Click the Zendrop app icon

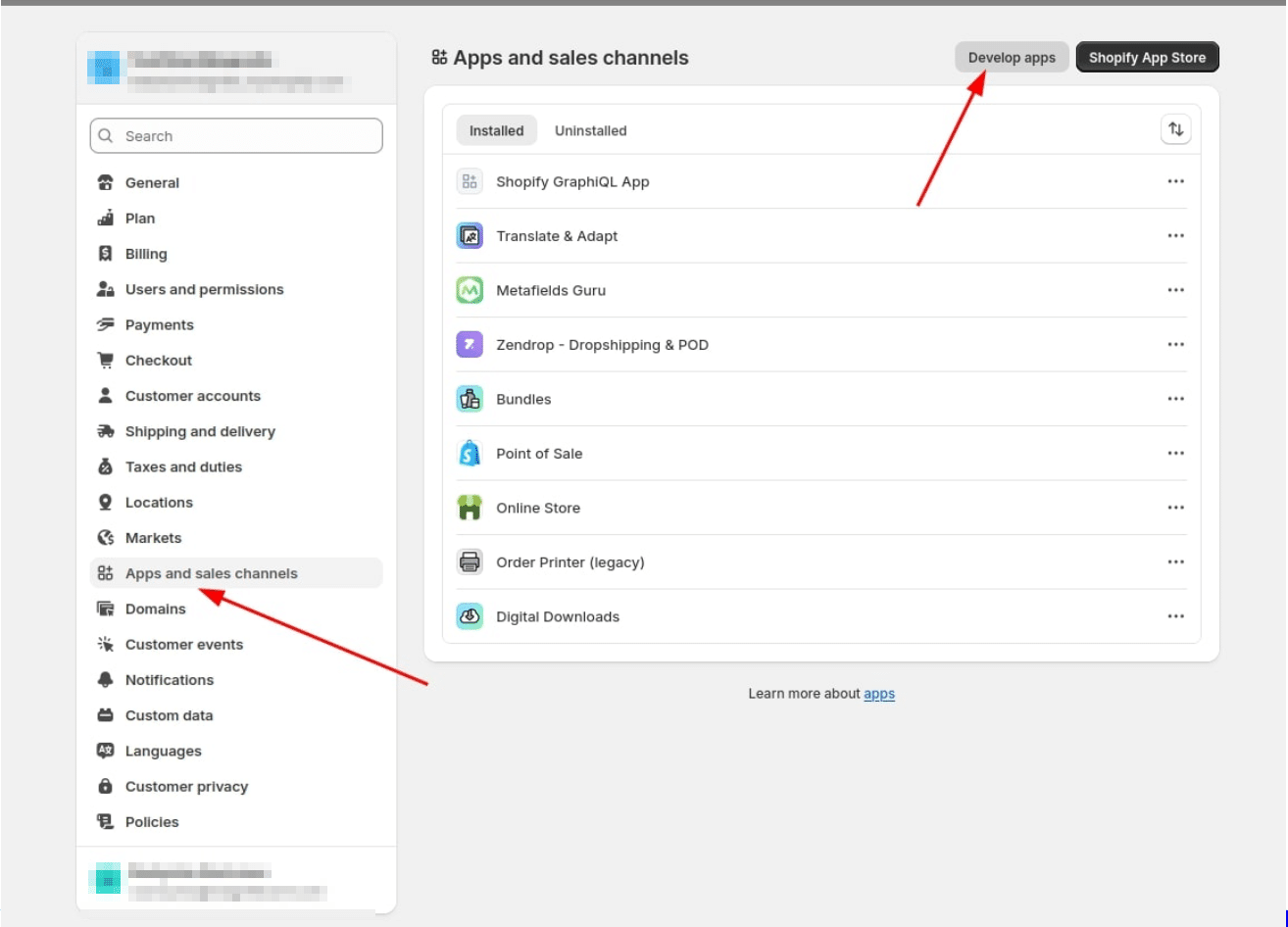coord(470,345)
